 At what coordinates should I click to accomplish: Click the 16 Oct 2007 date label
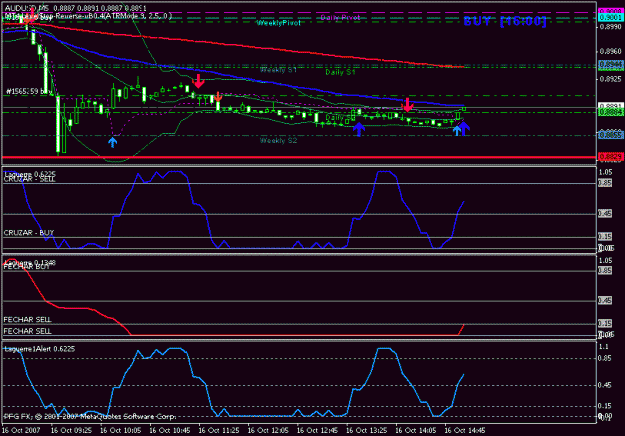coord(21,430)
